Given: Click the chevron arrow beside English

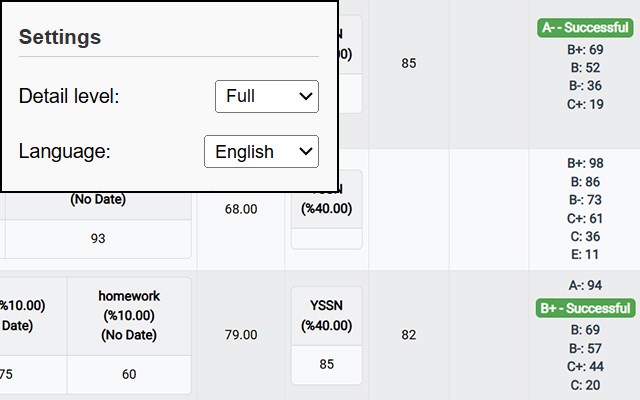Looking at the screenshot, I should [305, 151].
